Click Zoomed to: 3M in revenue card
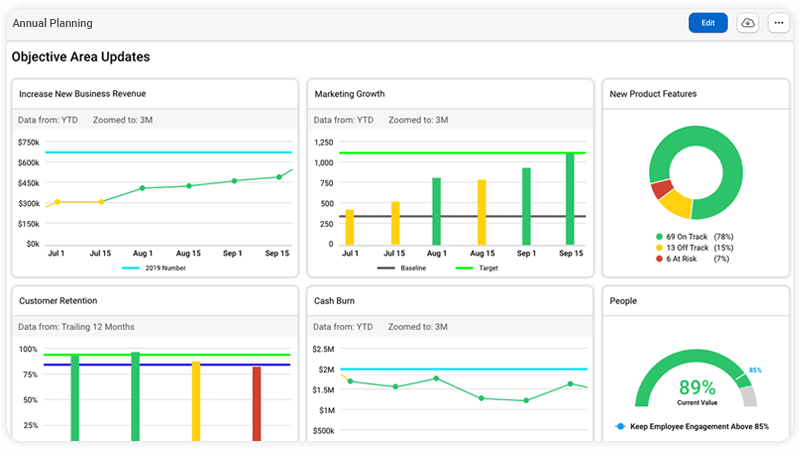800x450 pixels. coord(123,120)
